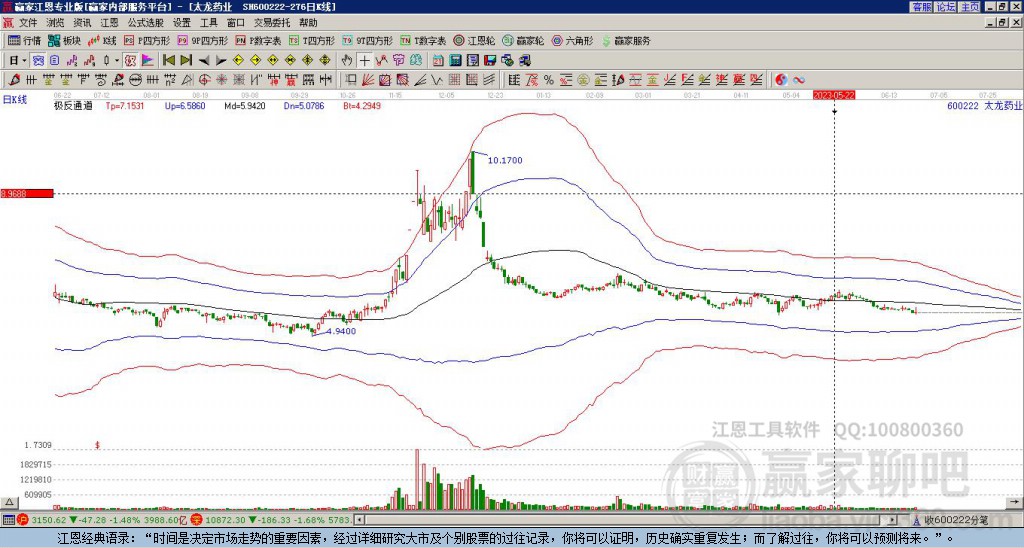This screenshot has width=1024, height=548.
Task: Open the 江恩 menu
Action: coord(109,23)
